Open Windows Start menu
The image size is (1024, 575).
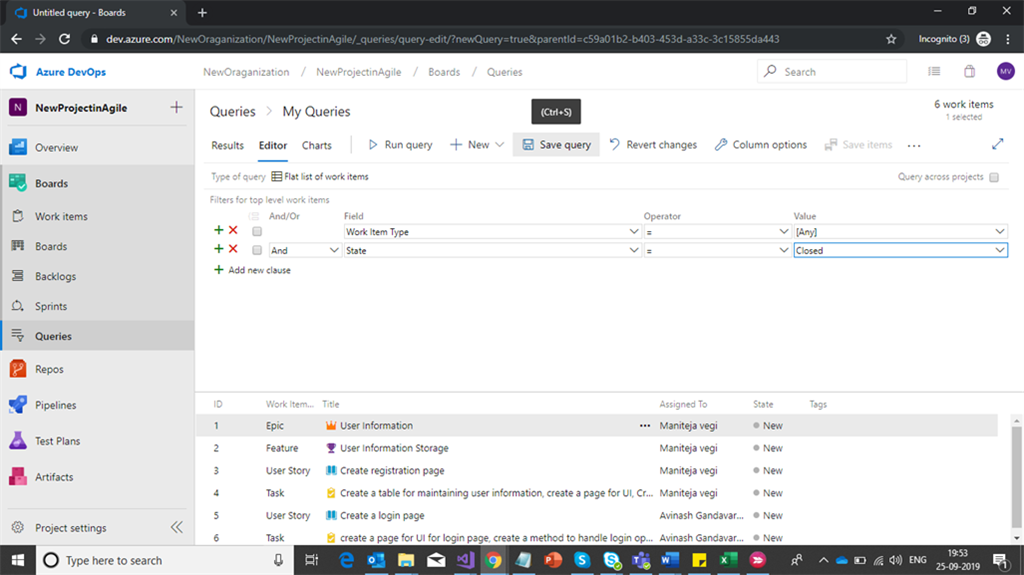18,560
